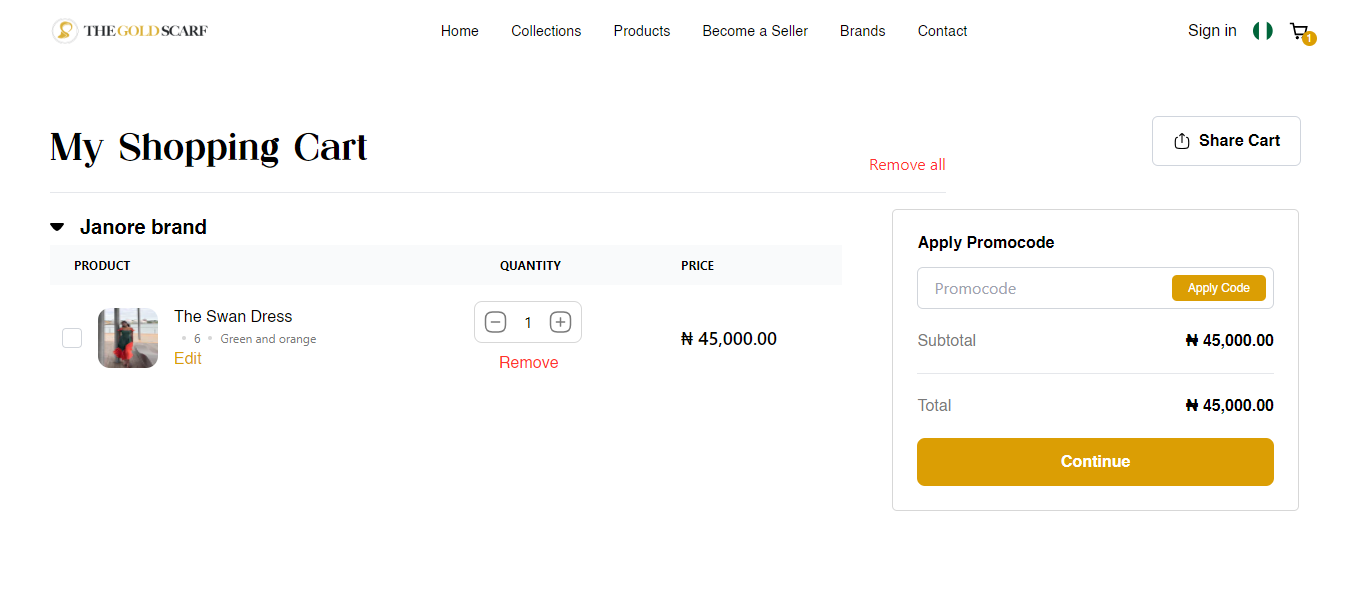1349x596 pixels.
Task: Click the My Shopping Cart heading
Action: click(209, 147)
